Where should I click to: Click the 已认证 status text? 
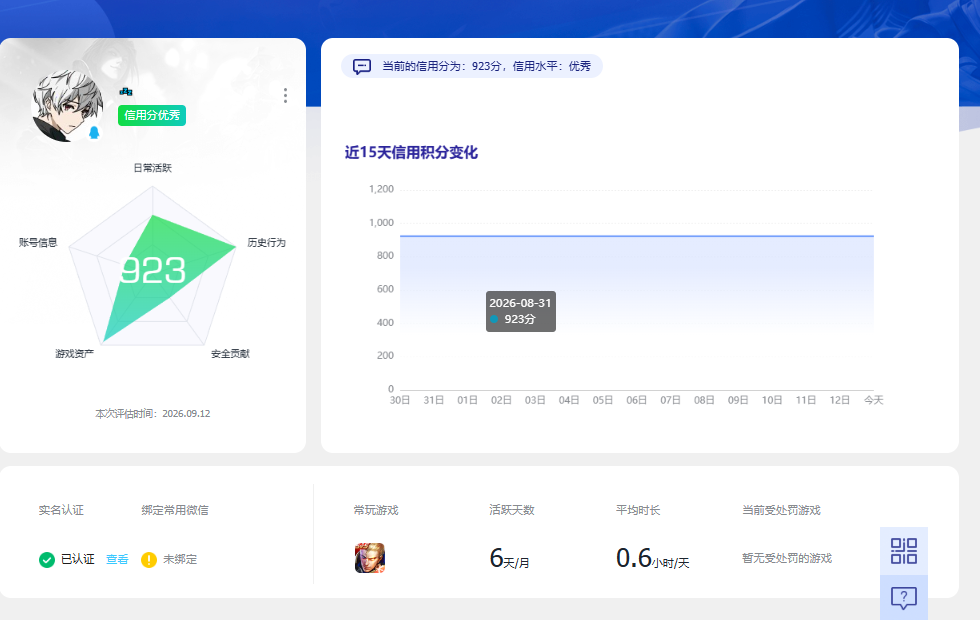[78, 559]
